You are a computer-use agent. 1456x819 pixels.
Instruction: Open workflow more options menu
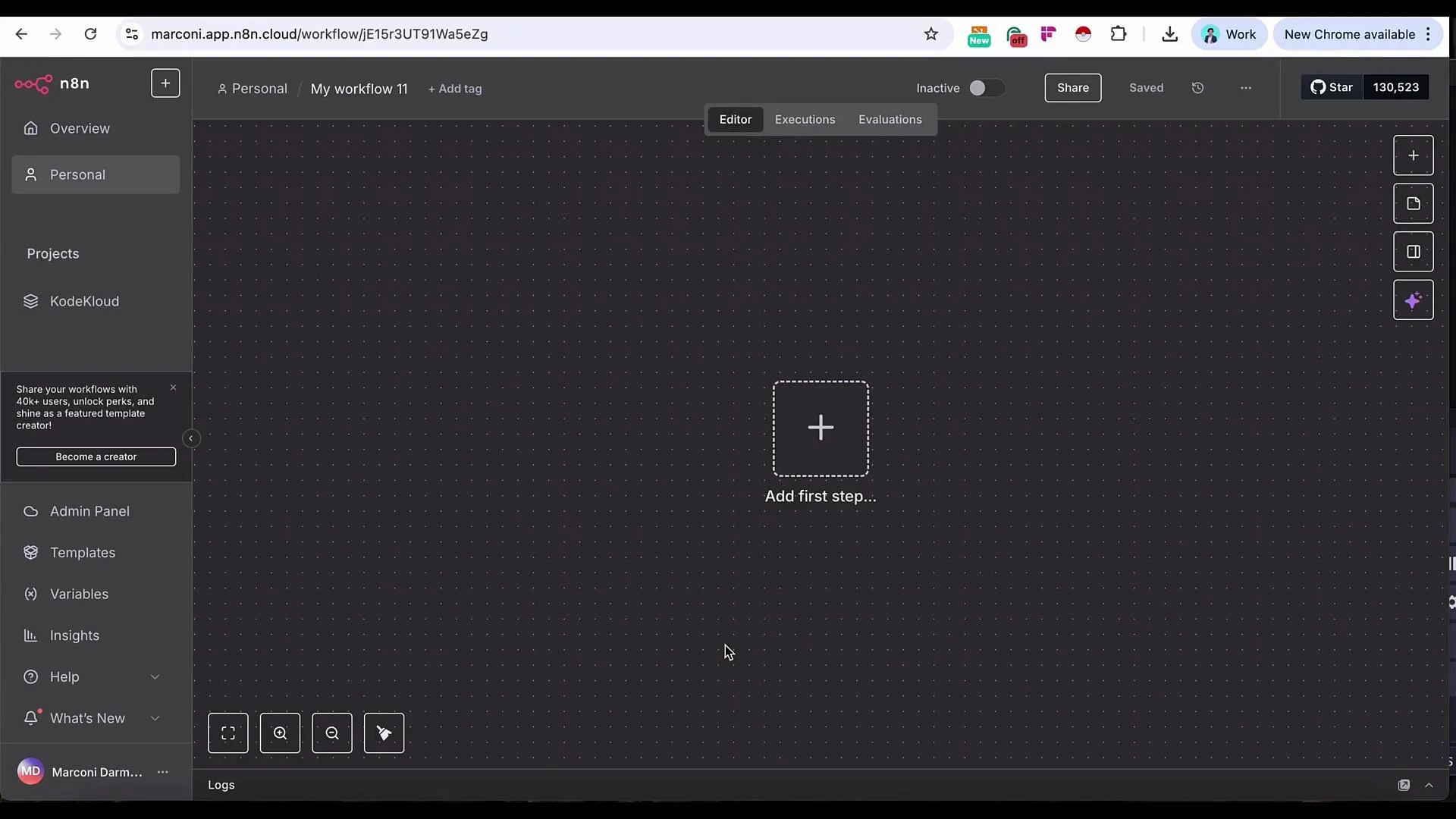[x=1246, y=88]
